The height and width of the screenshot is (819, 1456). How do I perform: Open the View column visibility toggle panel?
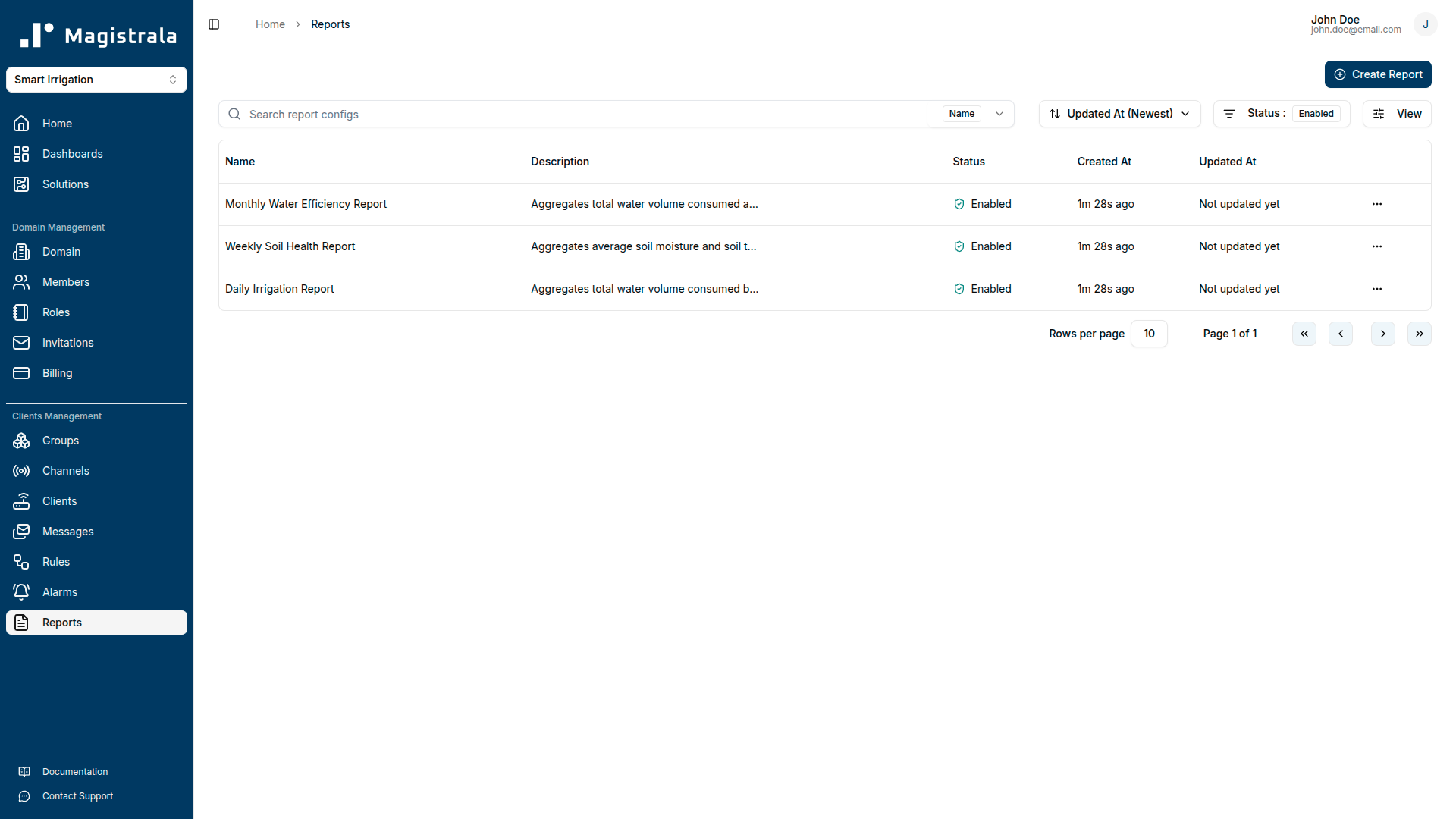pyautogui.click(x=1396, y=114)
